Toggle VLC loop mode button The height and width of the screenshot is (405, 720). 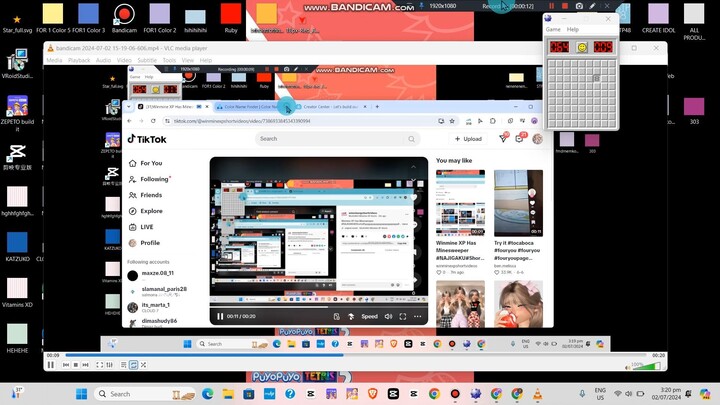134,365
